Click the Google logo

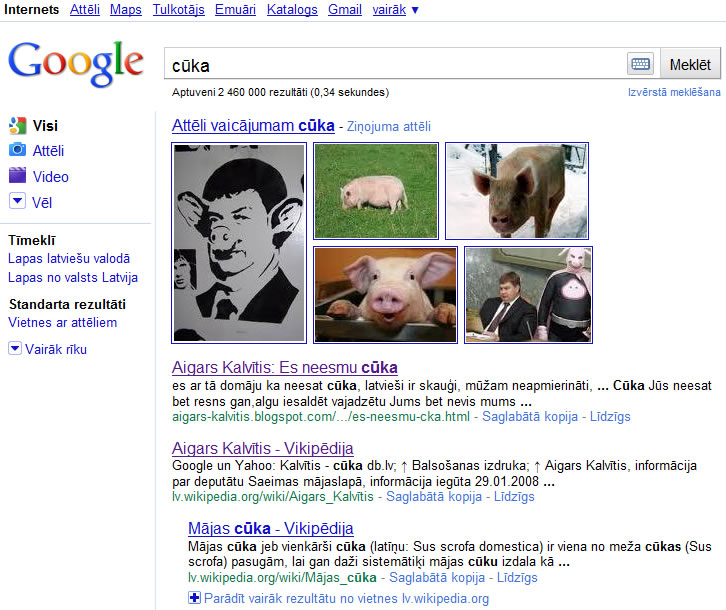76,63
